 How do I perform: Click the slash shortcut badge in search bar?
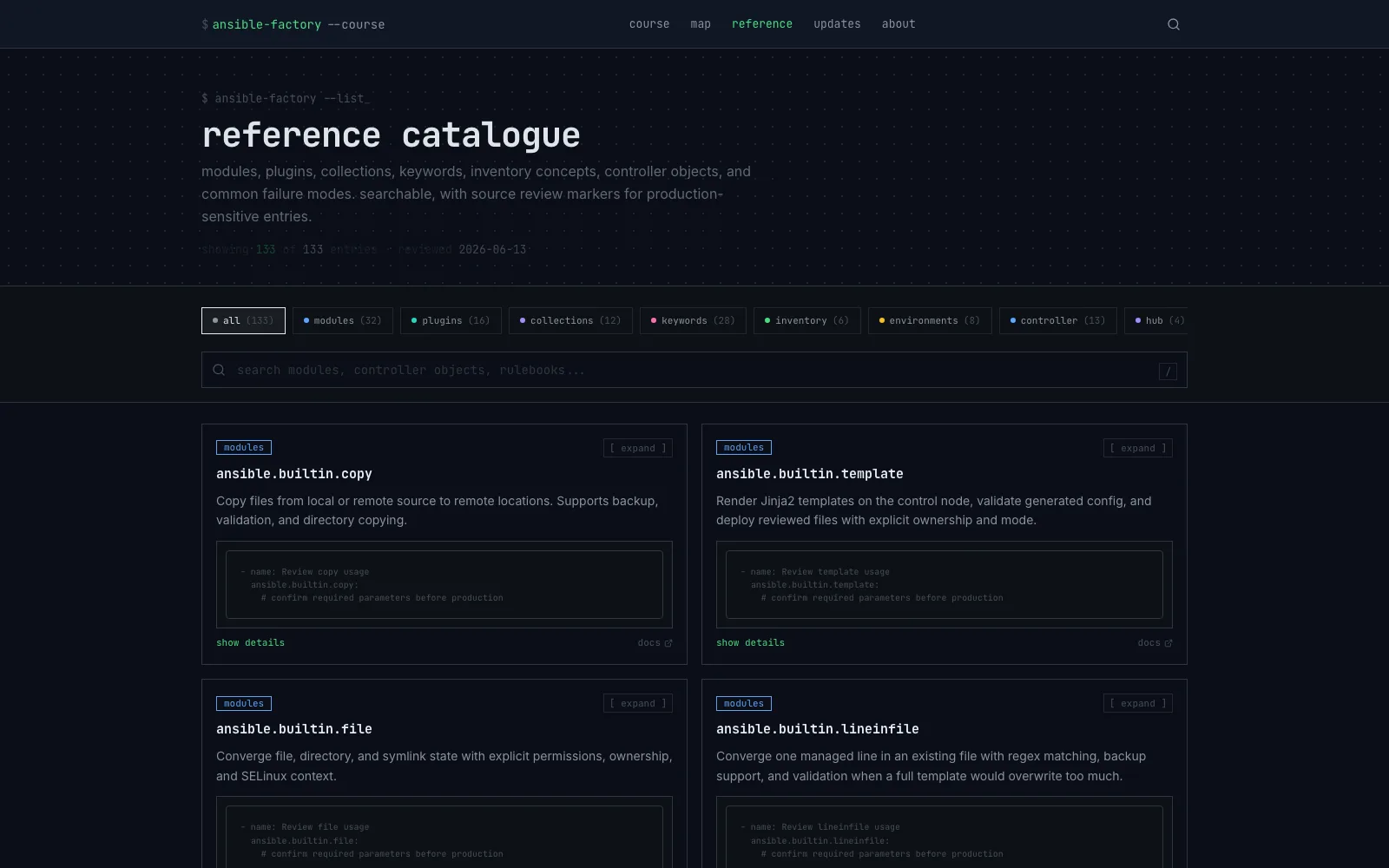(x=1168, y=372)
